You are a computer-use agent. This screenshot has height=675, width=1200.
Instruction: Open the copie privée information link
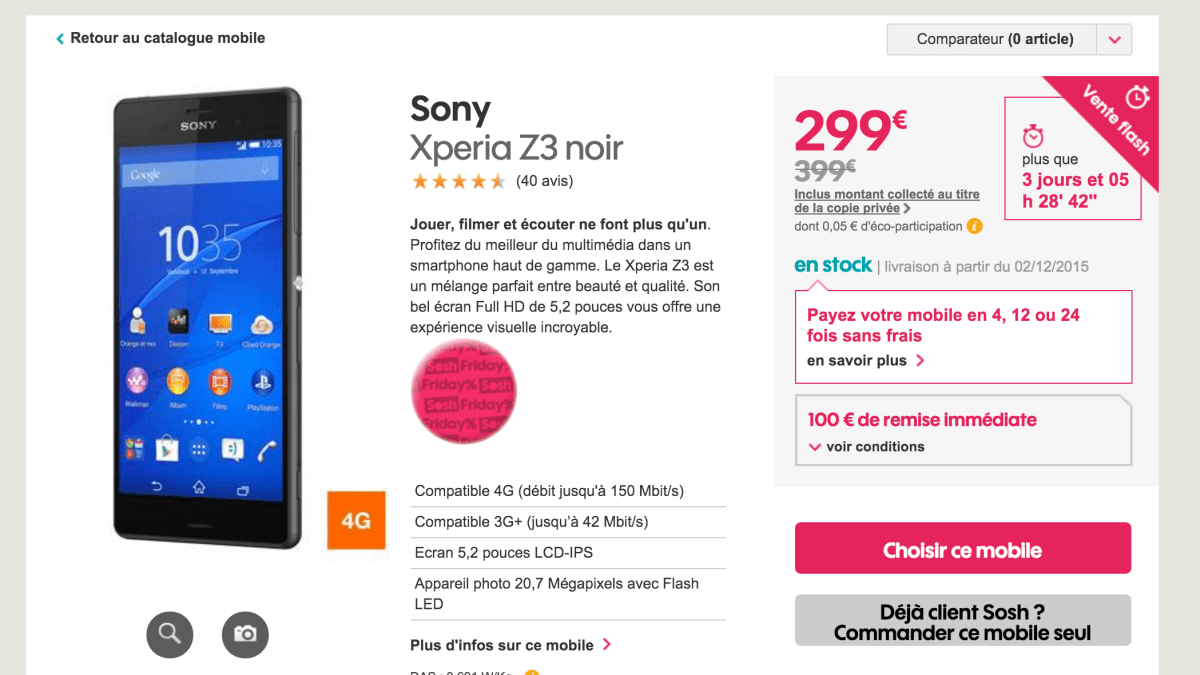pos(887,201)
